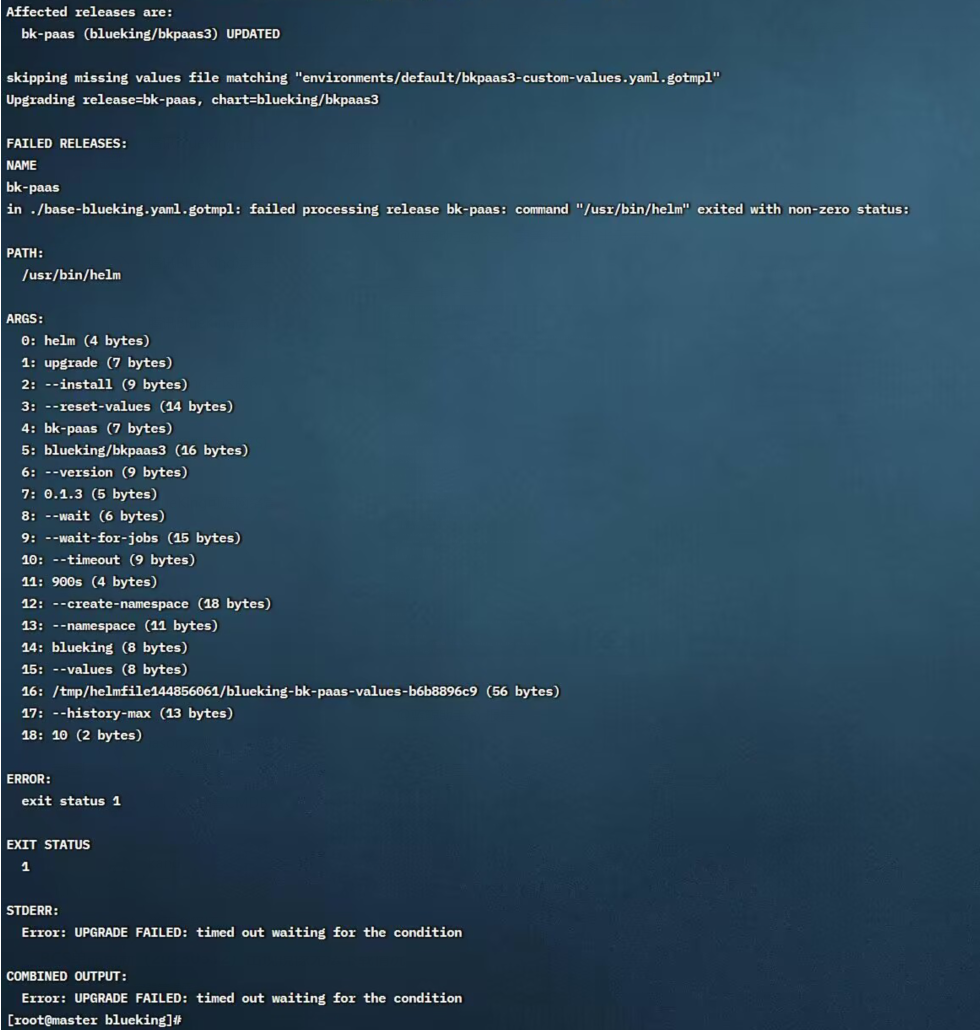Click argument line '18: 10 (2 bytes)'

(81, 735)
